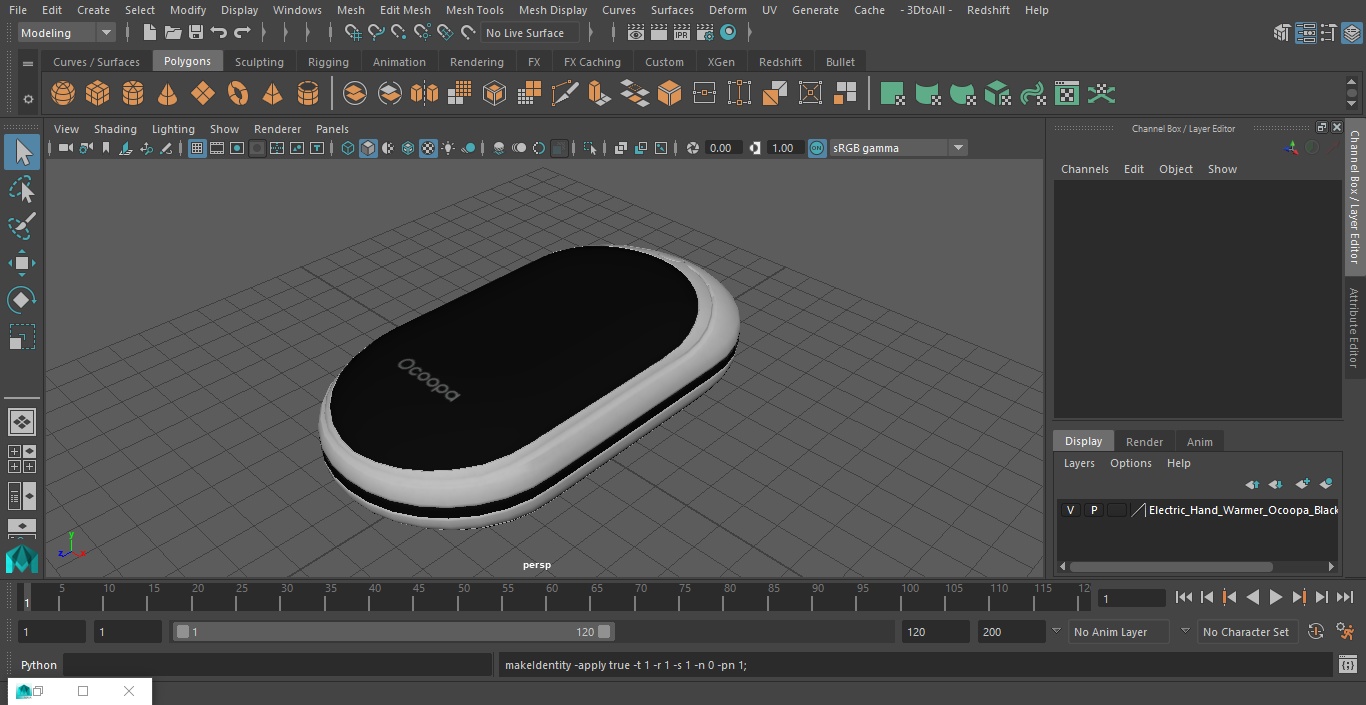
Task: Open the Attribute Editor side tab
Action: point(1355,329)
